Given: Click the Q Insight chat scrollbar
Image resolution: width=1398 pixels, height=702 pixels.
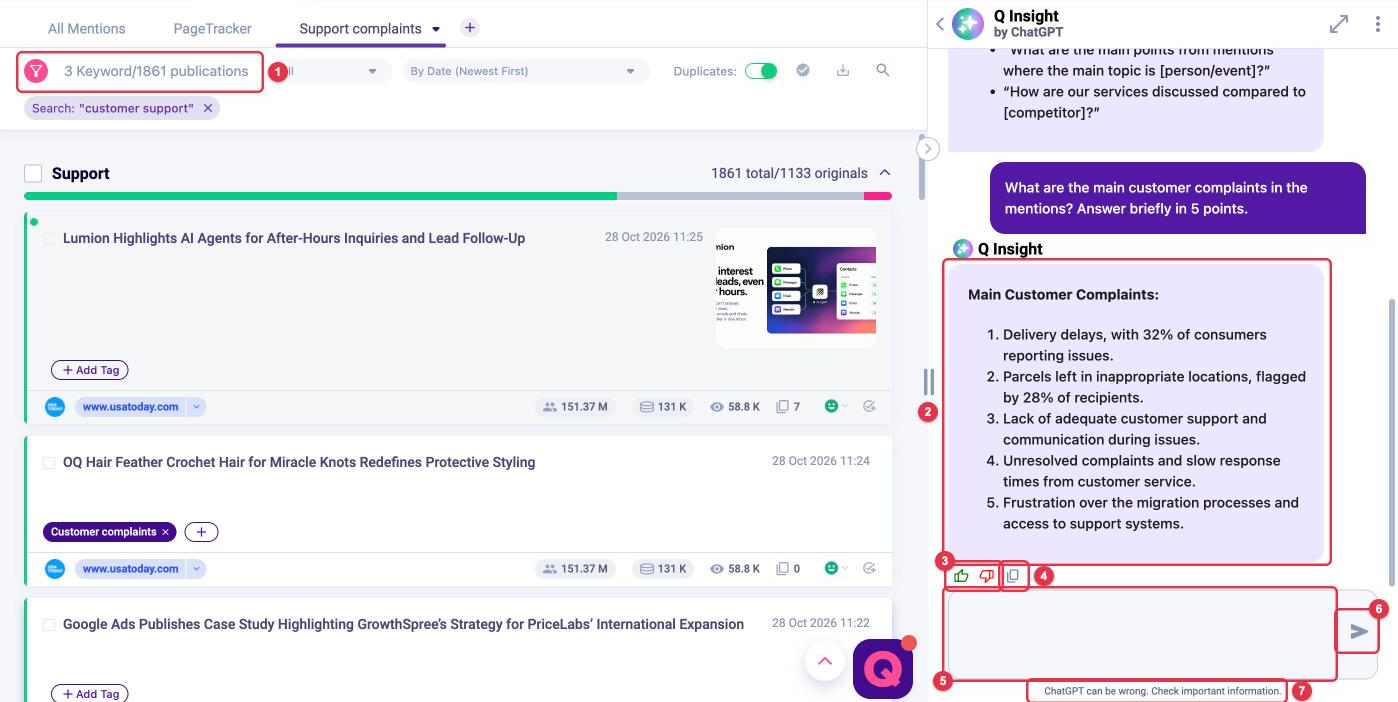Looking at the screenshot, I should click(1390, 440).
